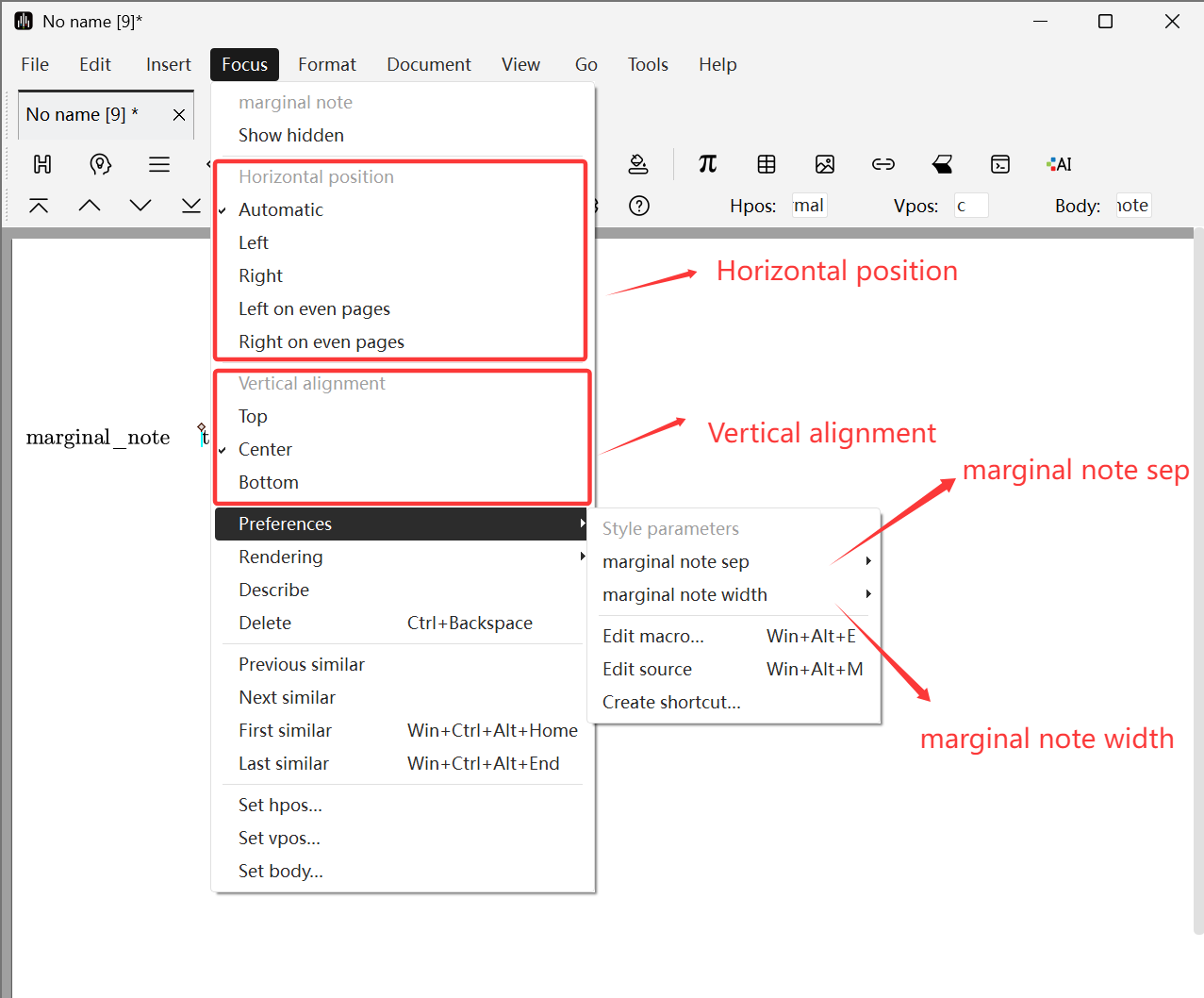Open the Format menu

[327, 64]
